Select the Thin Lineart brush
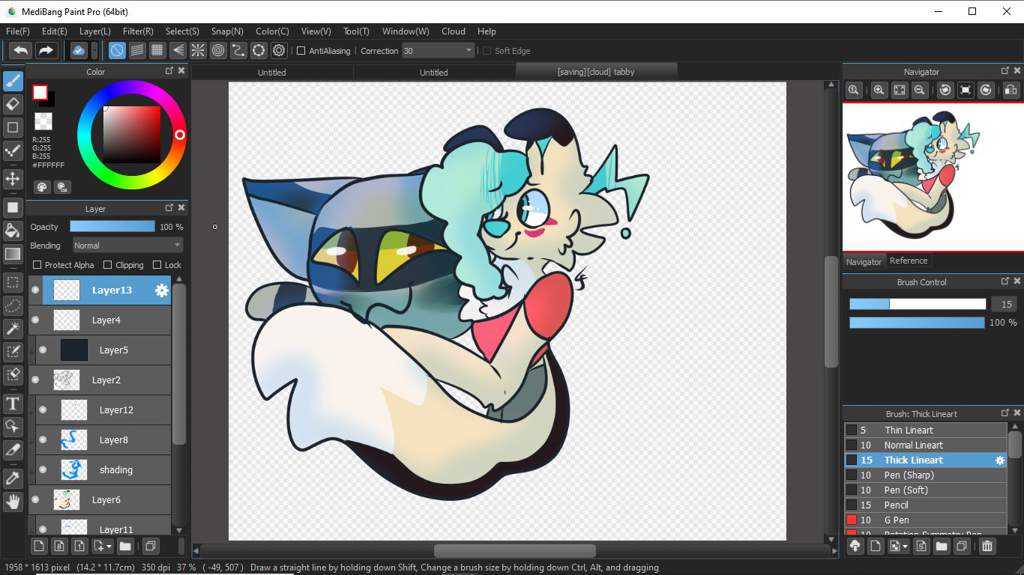The height and width of the screenshot is (575, 1024). 926,430
